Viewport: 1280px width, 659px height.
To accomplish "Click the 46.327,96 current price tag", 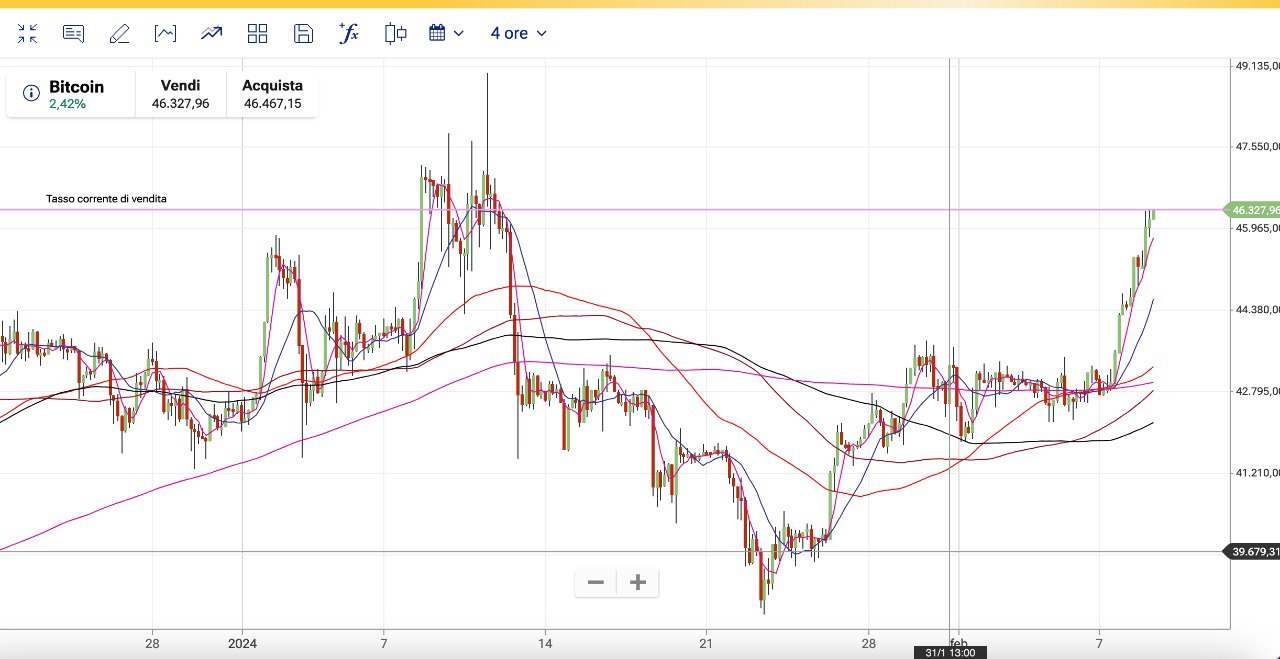I will (x=1252, y=210).
